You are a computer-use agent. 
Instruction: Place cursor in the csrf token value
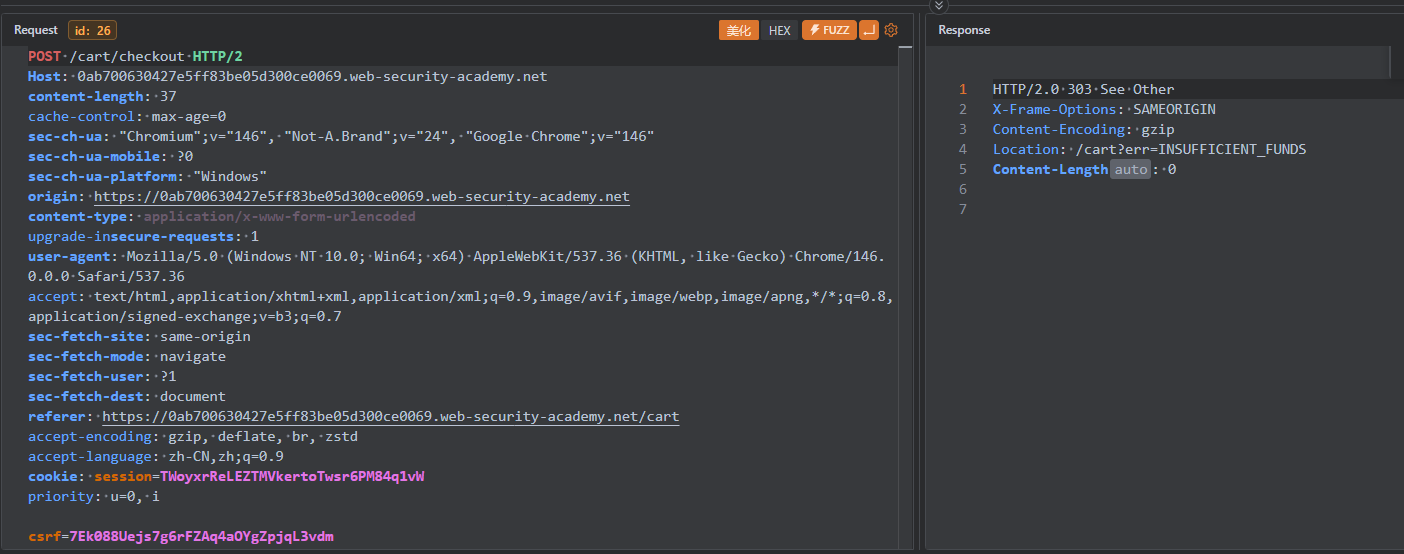pyautogui.click(x=200, y=537)
